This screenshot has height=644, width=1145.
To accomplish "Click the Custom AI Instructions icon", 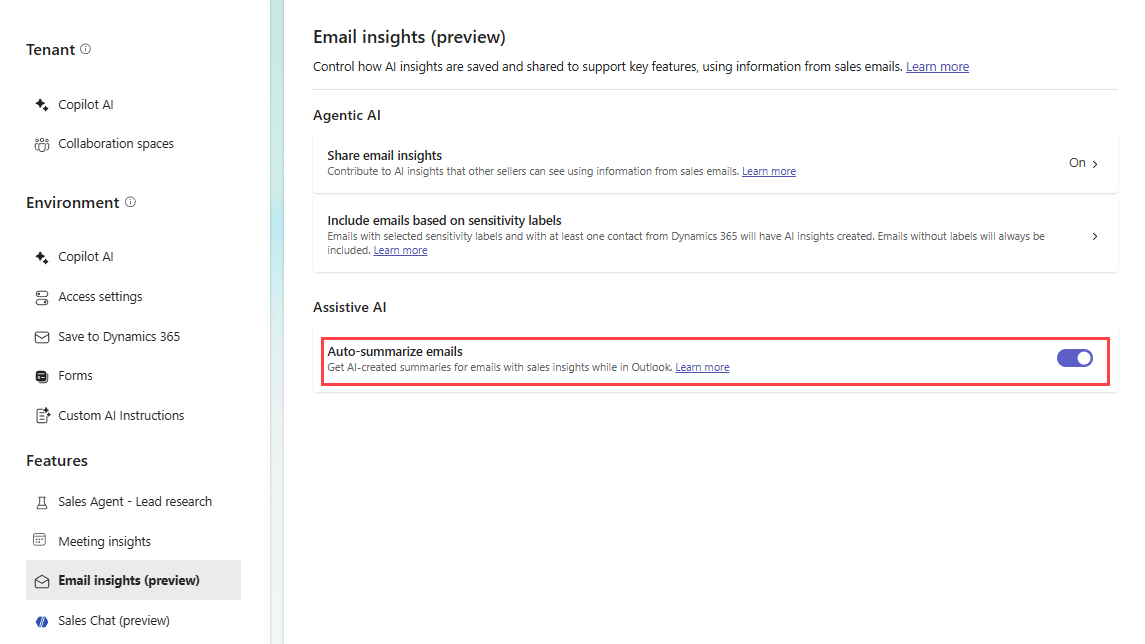I will pos(41,415).
